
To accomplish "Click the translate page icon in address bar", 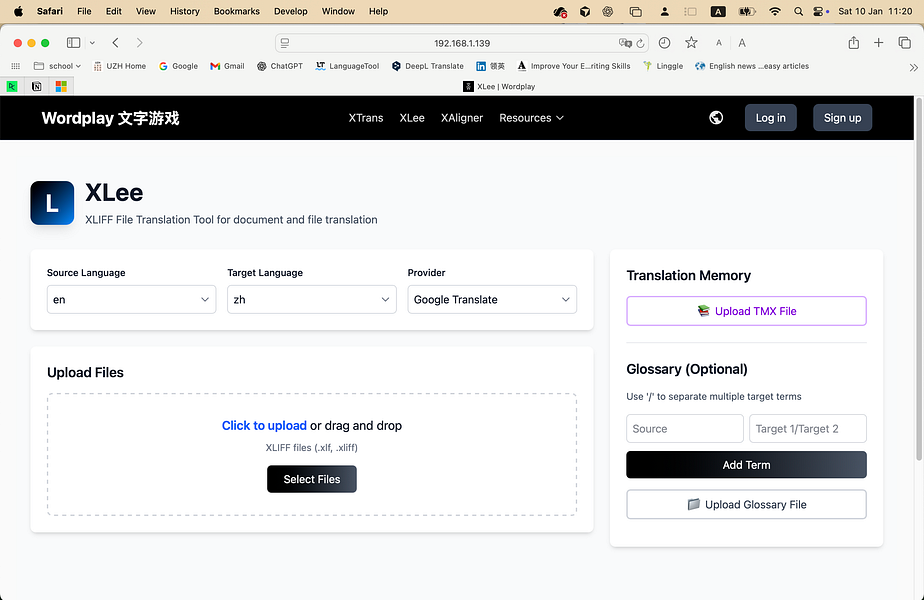I will click(625, 43).
